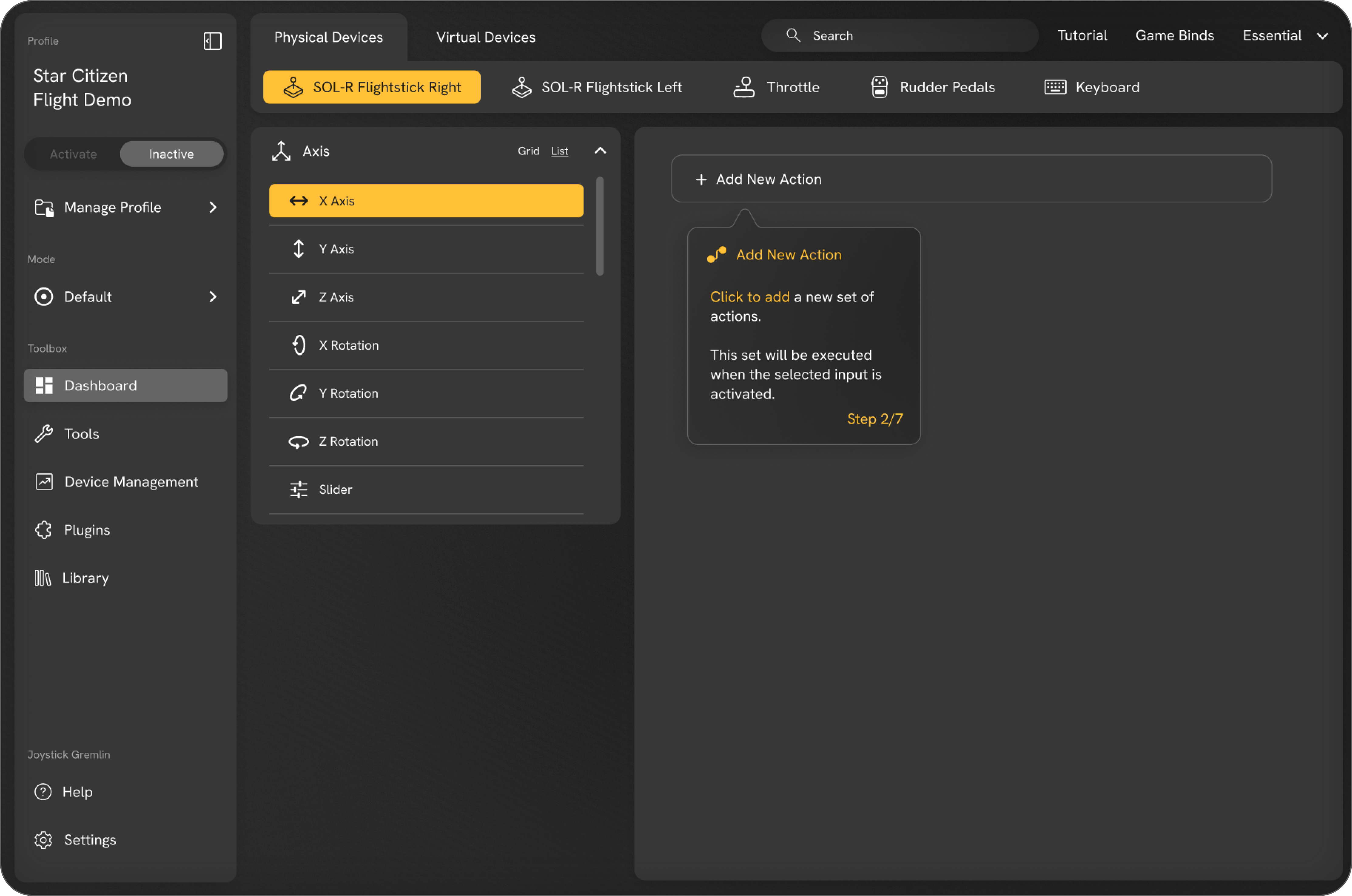Click the SOL-R Flightstick Left joystick icon

tap(521, 87)
